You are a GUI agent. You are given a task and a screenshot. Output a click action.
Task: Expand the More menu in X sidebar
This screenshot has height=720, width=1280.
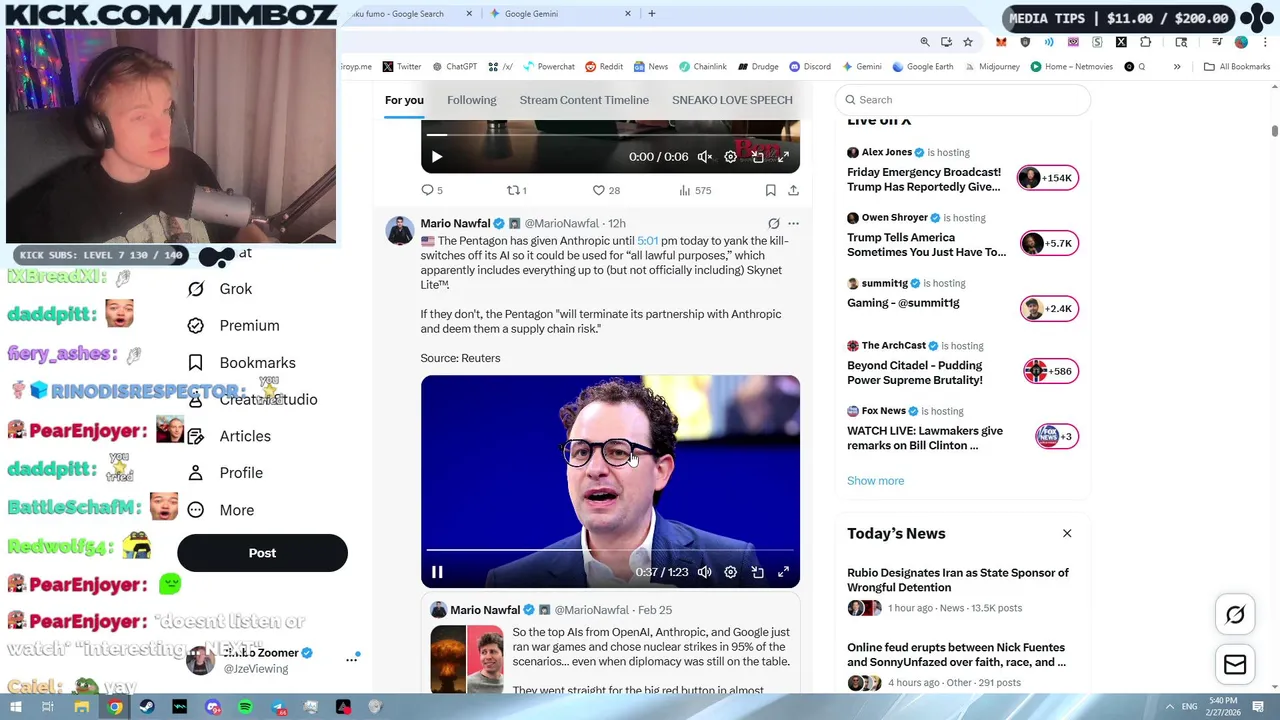[220, 510]
